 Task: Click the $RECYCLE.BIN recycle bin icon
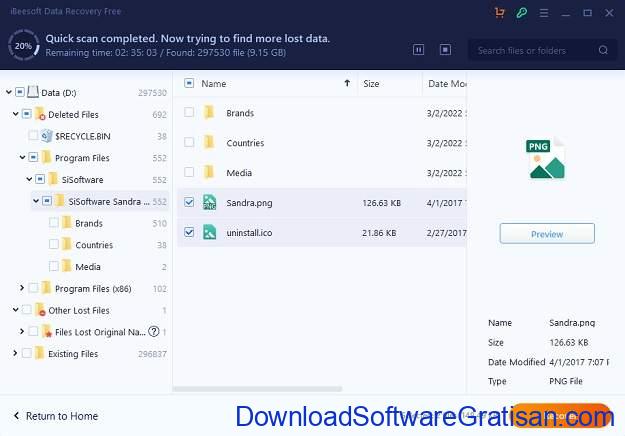tap(47, 136)
